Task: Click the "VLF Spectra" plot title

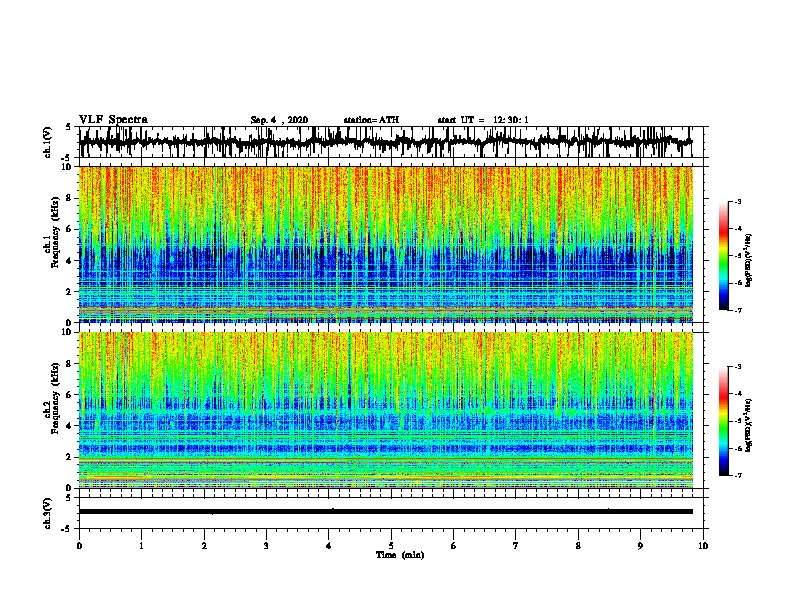Action: click(113, 120)
